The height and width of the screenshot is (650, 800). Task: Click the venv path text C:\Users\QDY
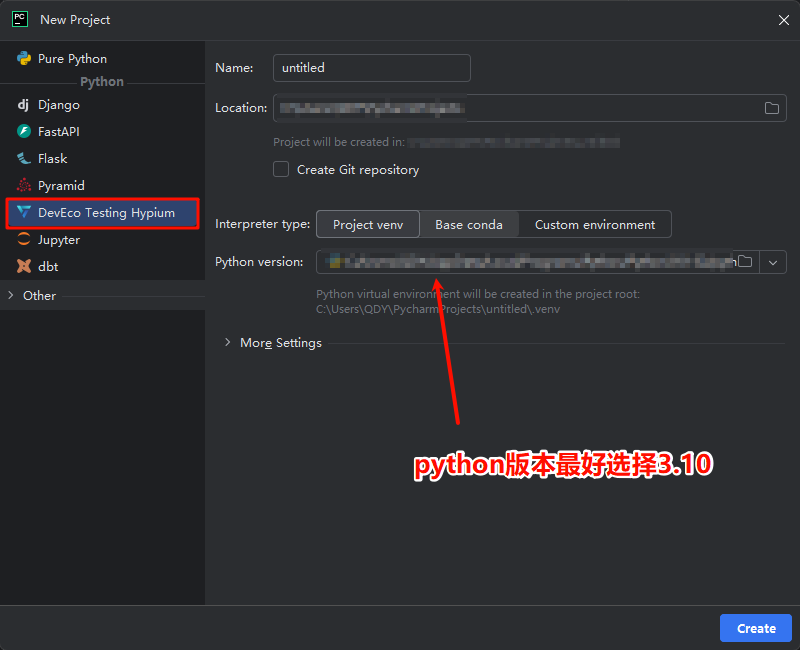(x=438, y=309)
